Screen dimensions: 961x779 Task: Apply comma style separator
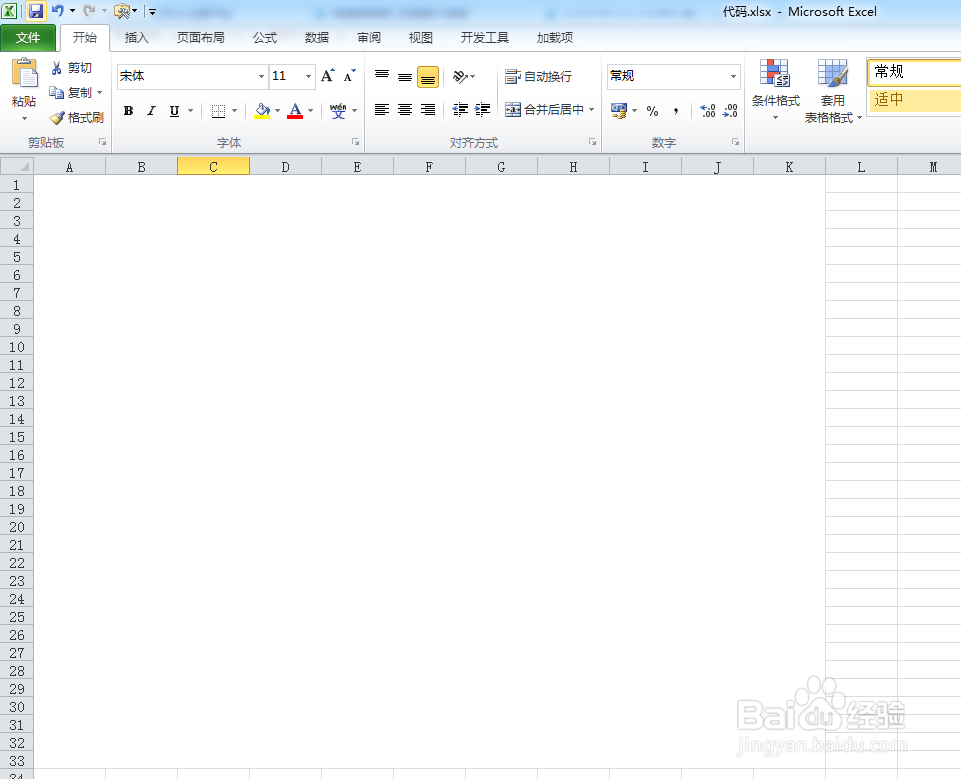pyautogui.click(x=675, y=111)
